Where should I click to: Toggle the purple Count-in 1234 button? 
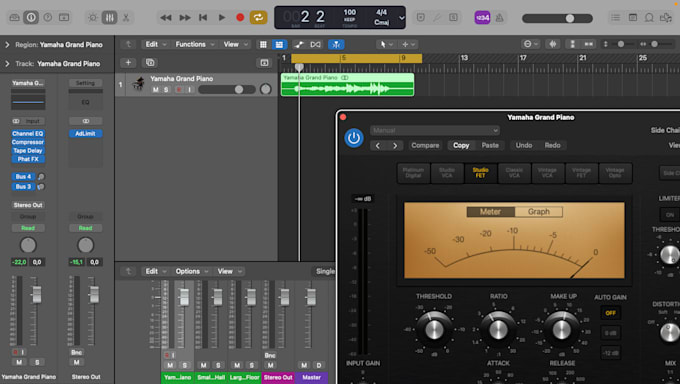tap(482, 18)
